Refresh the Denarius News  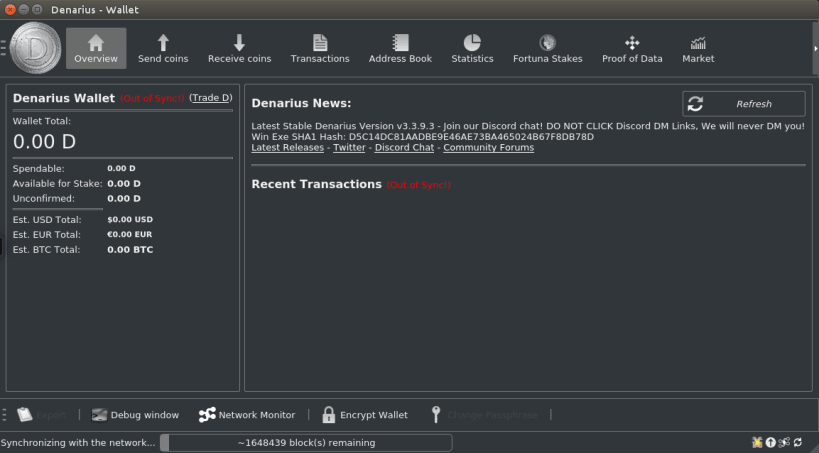point(744,104)
